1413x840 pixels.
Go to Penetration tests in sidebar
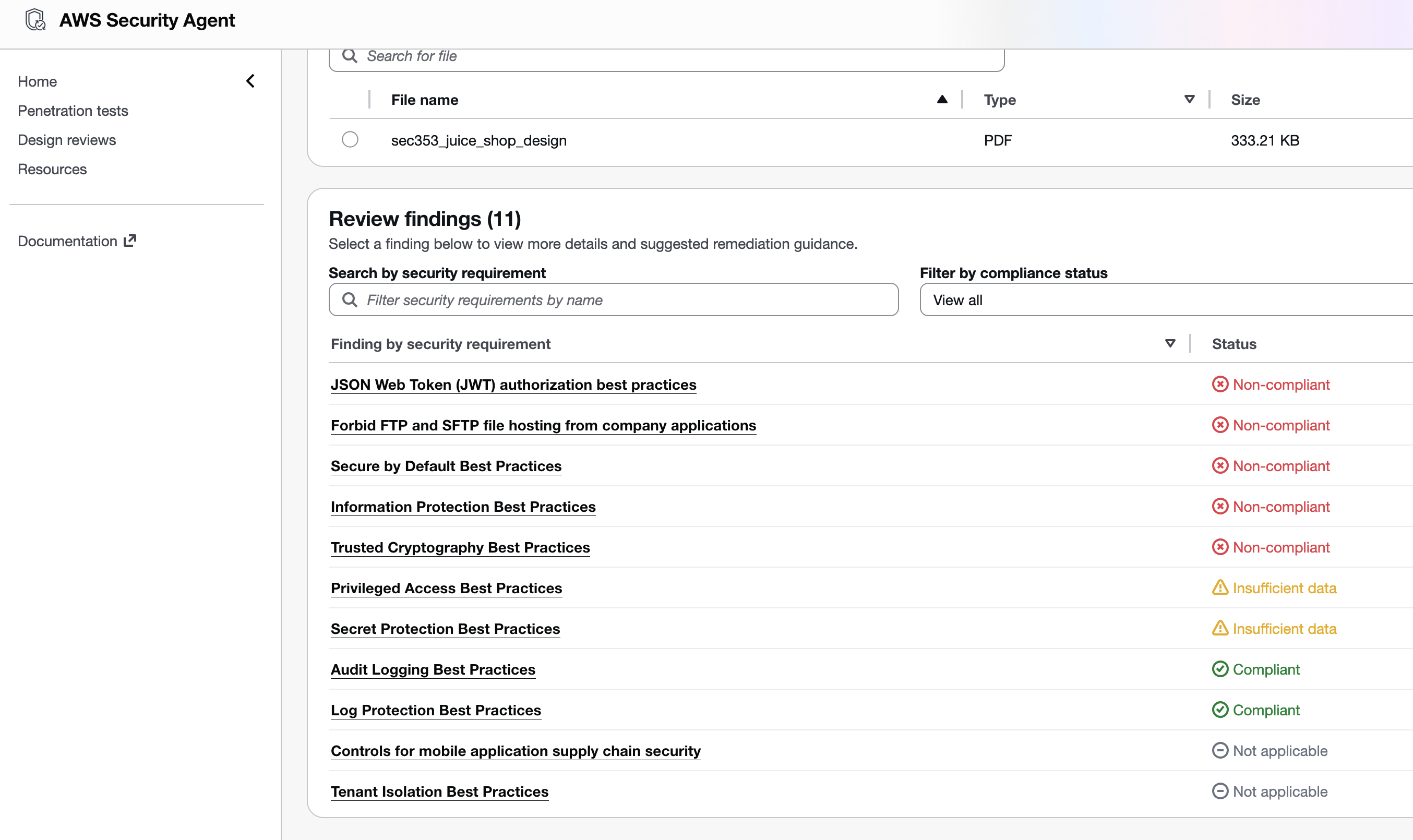(x=73, y=111)
